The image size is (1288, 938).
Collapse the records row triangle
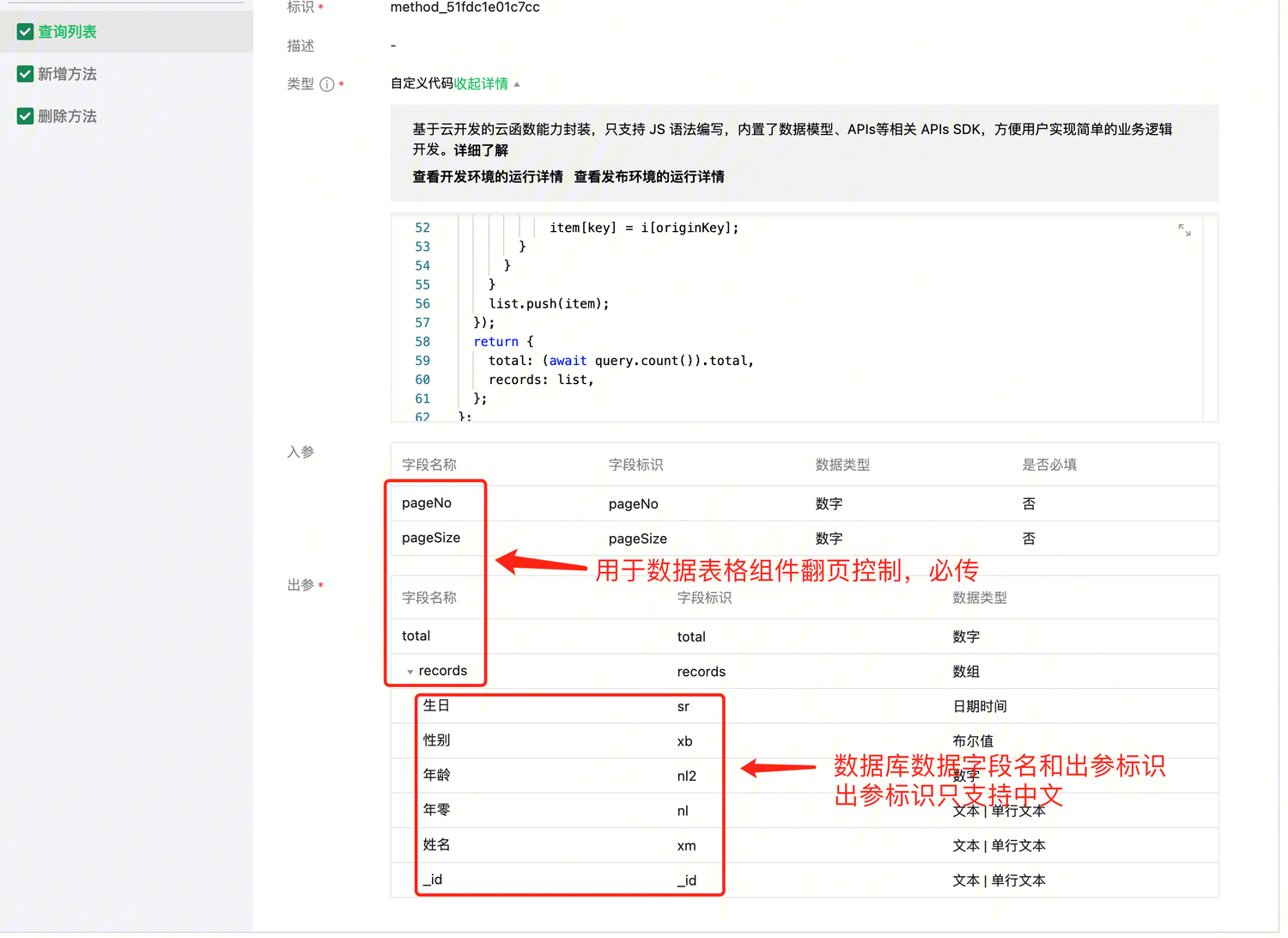(410, 672)
